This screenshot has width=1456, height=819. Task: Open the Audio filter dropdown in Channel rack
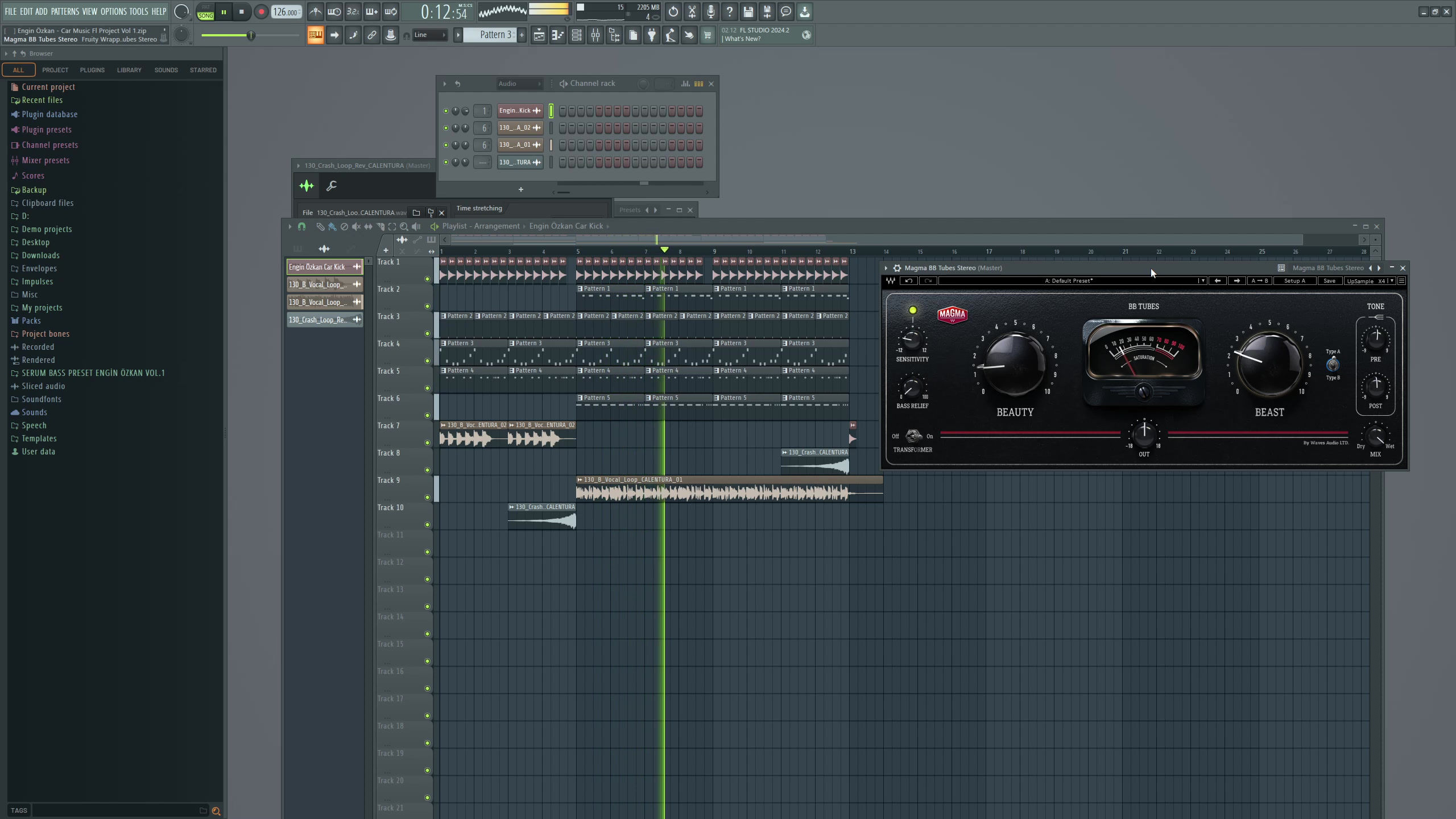pyautogui.click(x=519, y=84)
